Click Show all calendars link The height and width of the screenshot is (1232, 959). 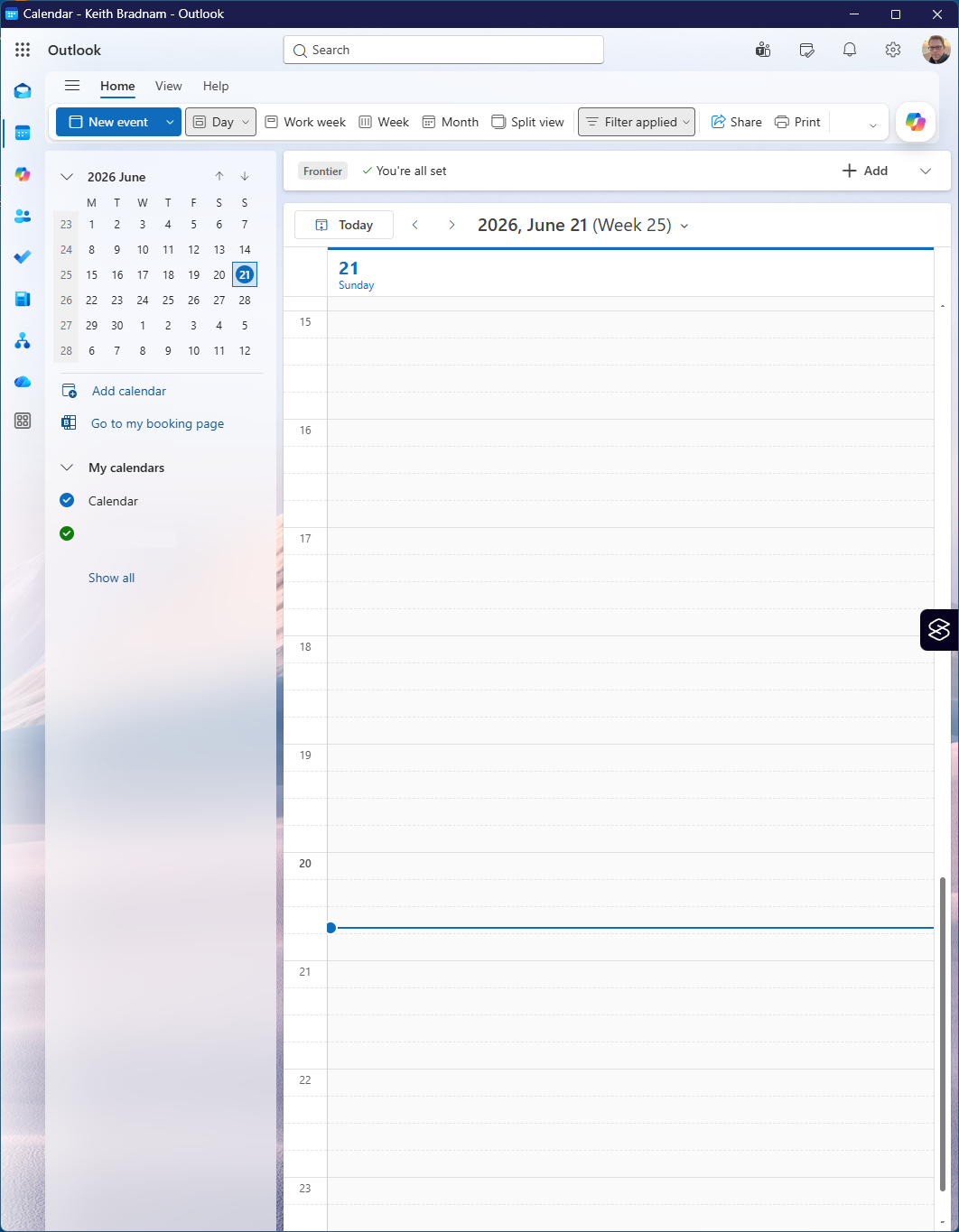point(111,578)
